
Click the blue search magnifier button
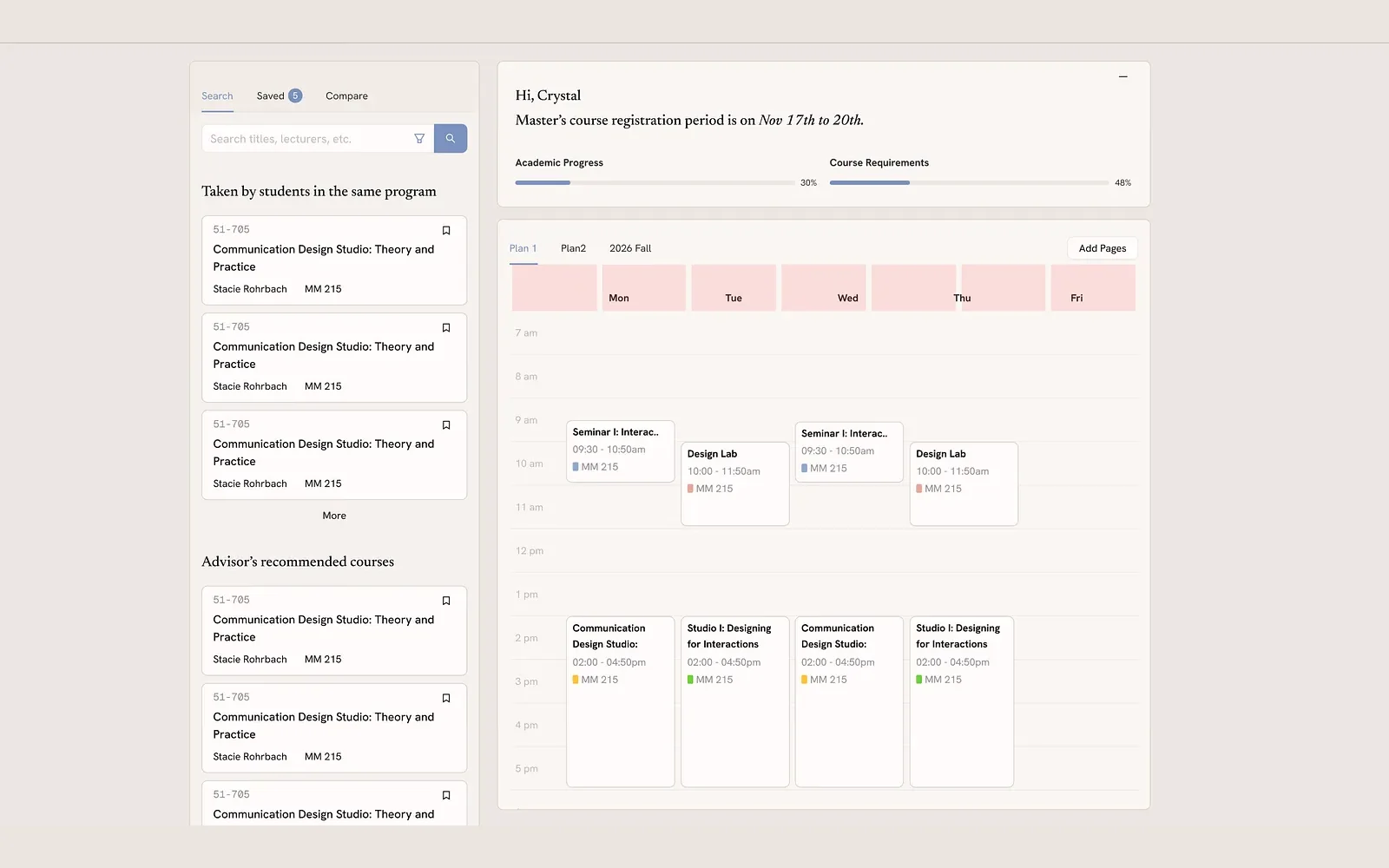point(451,139)
